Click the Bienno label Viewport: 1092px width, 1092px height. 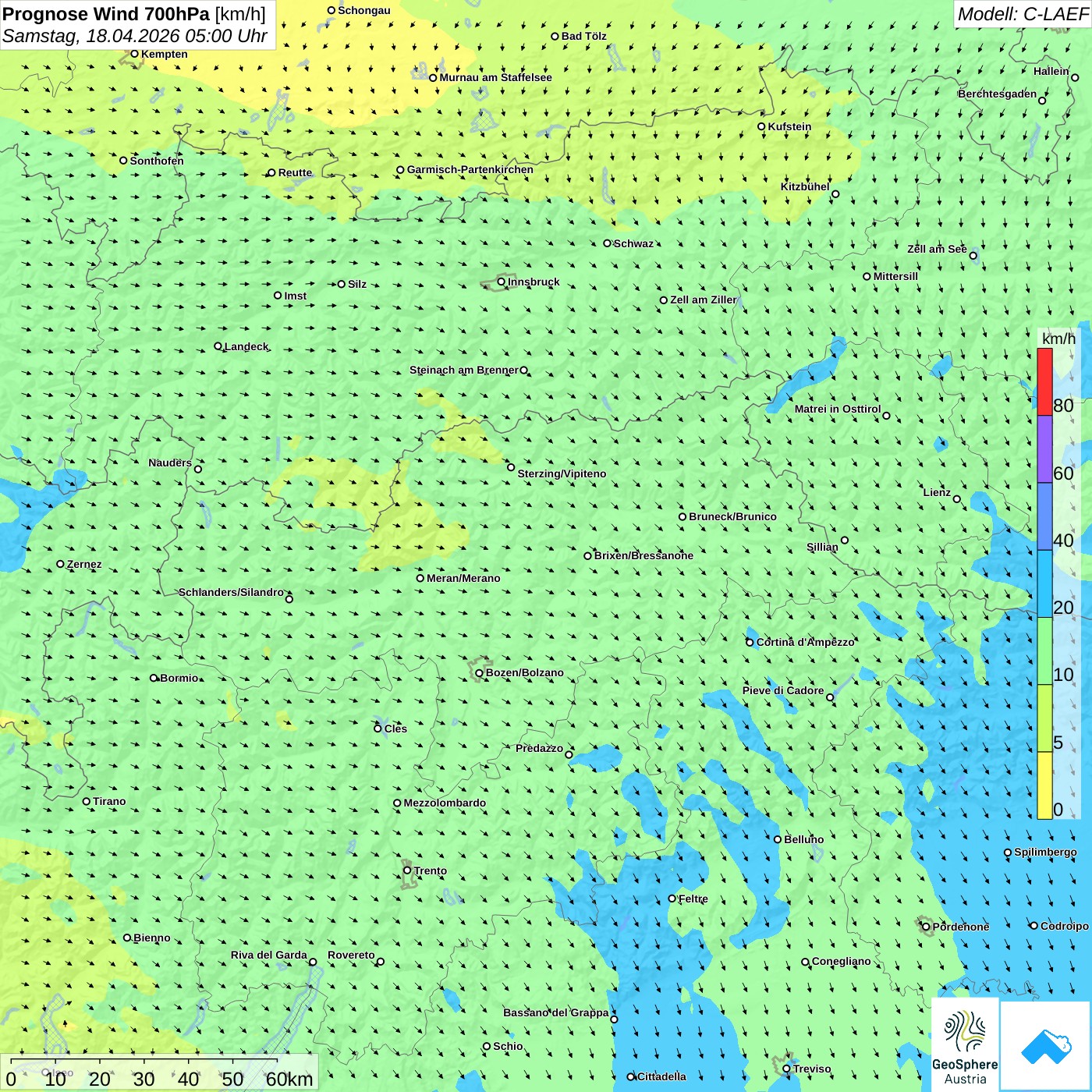tap(152, 938)
